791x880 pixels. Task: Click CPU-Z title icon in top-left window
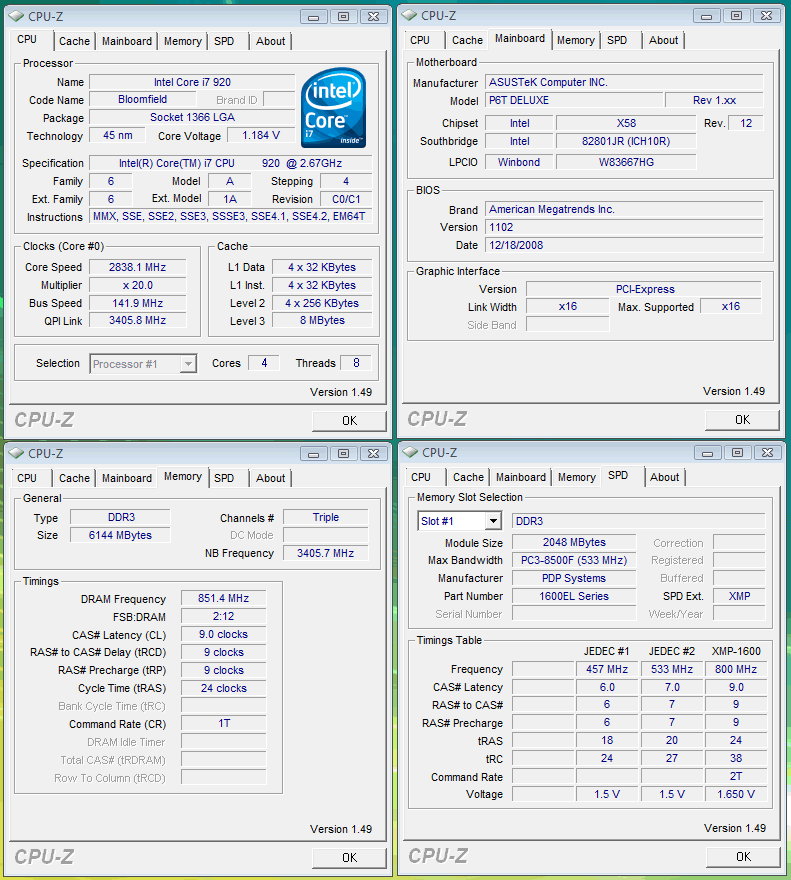(16, 16)
